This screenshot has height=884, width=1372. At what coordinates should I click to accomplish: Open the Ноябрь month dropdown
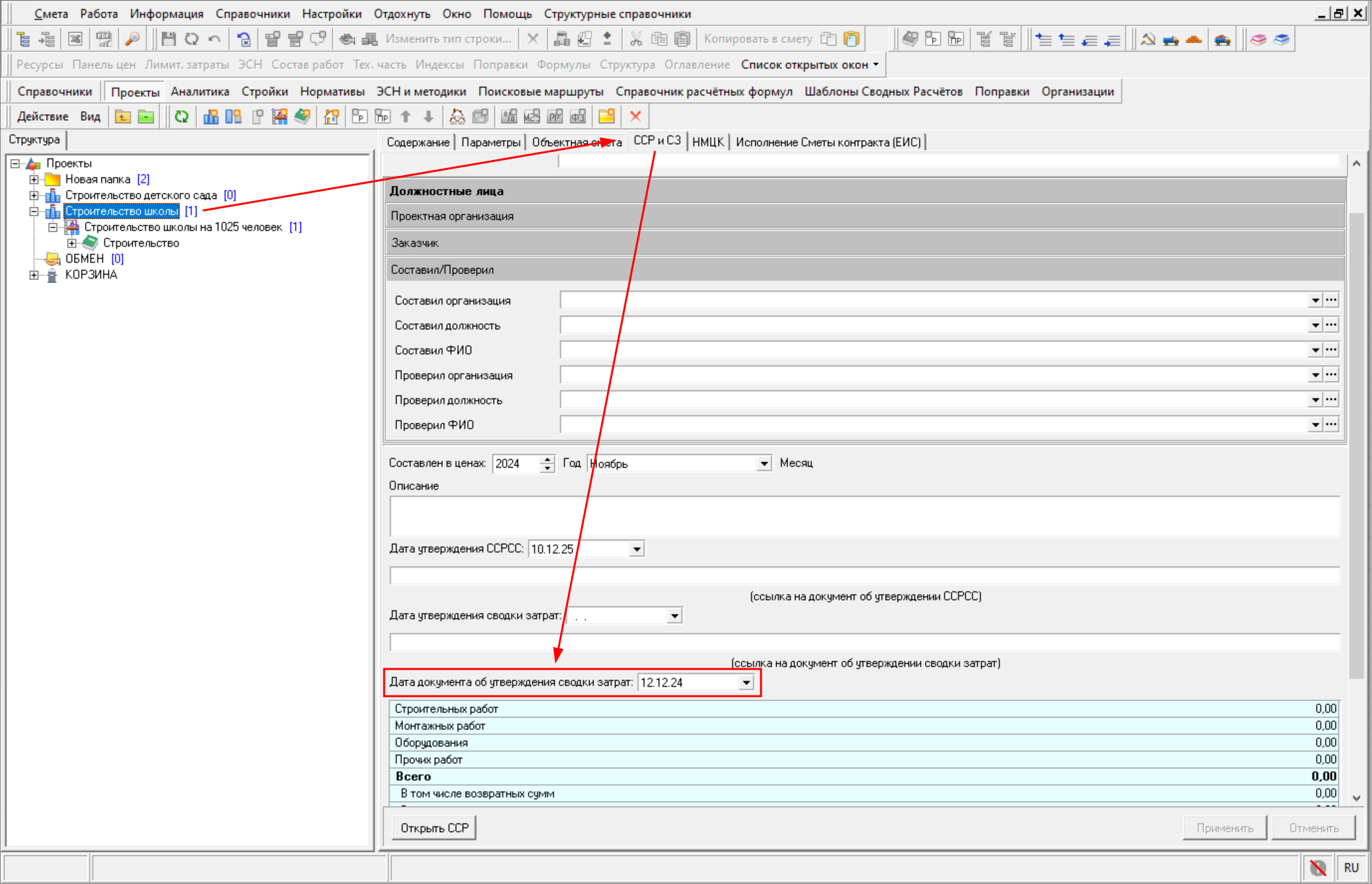tap(764, 464)
